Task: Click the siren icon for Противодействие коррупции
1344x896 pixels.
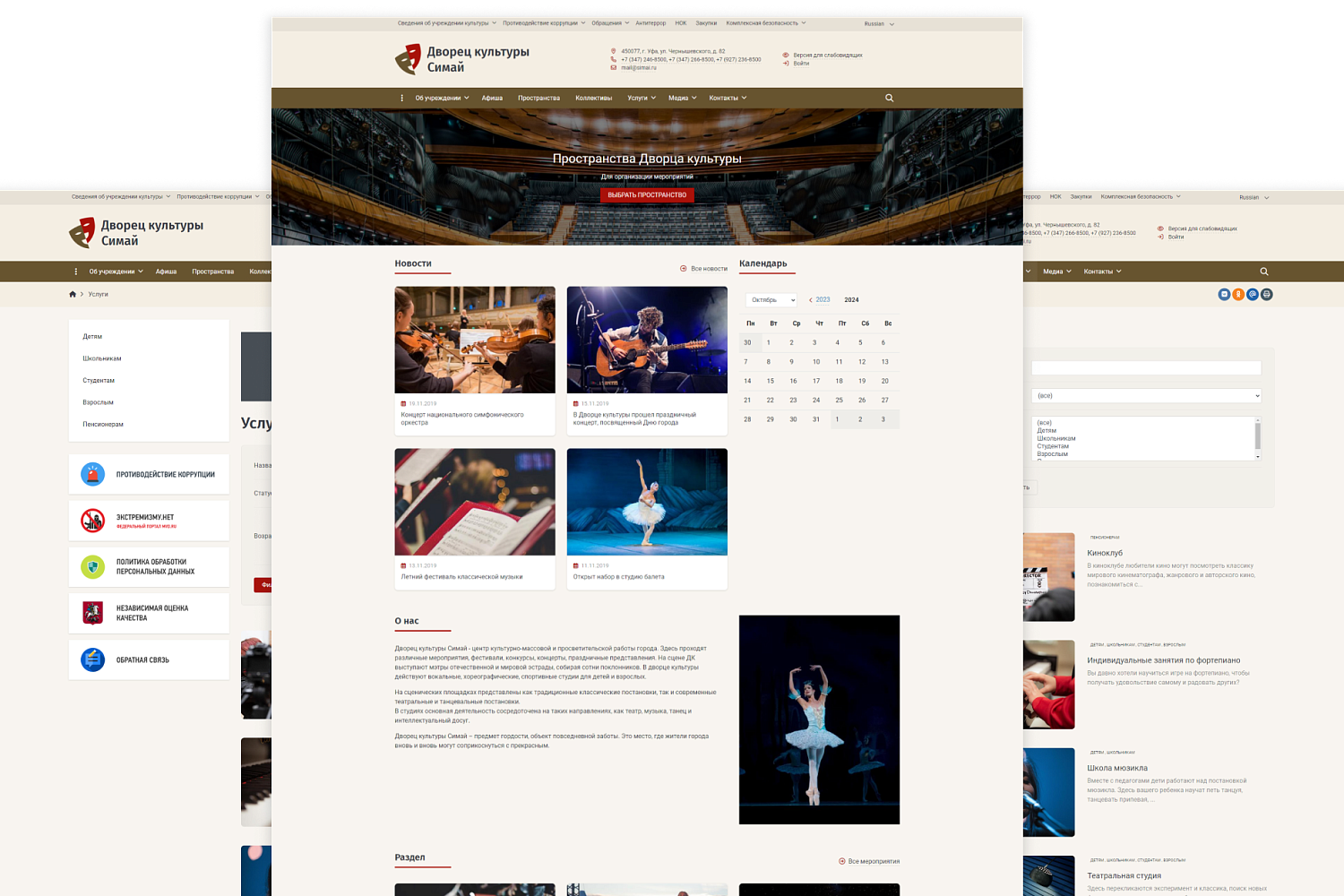Action: pyautogui.click(x=92, y=474)
